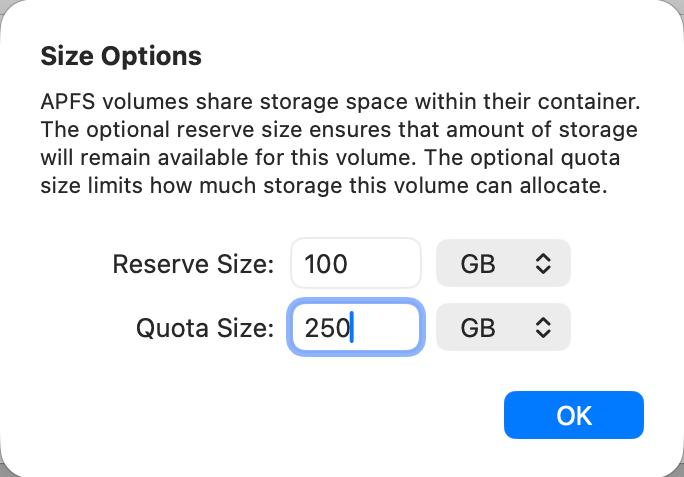Click the word "container" in the description
Screen dimensions: 684x477
pyautogui.click(x=586, y=102)
